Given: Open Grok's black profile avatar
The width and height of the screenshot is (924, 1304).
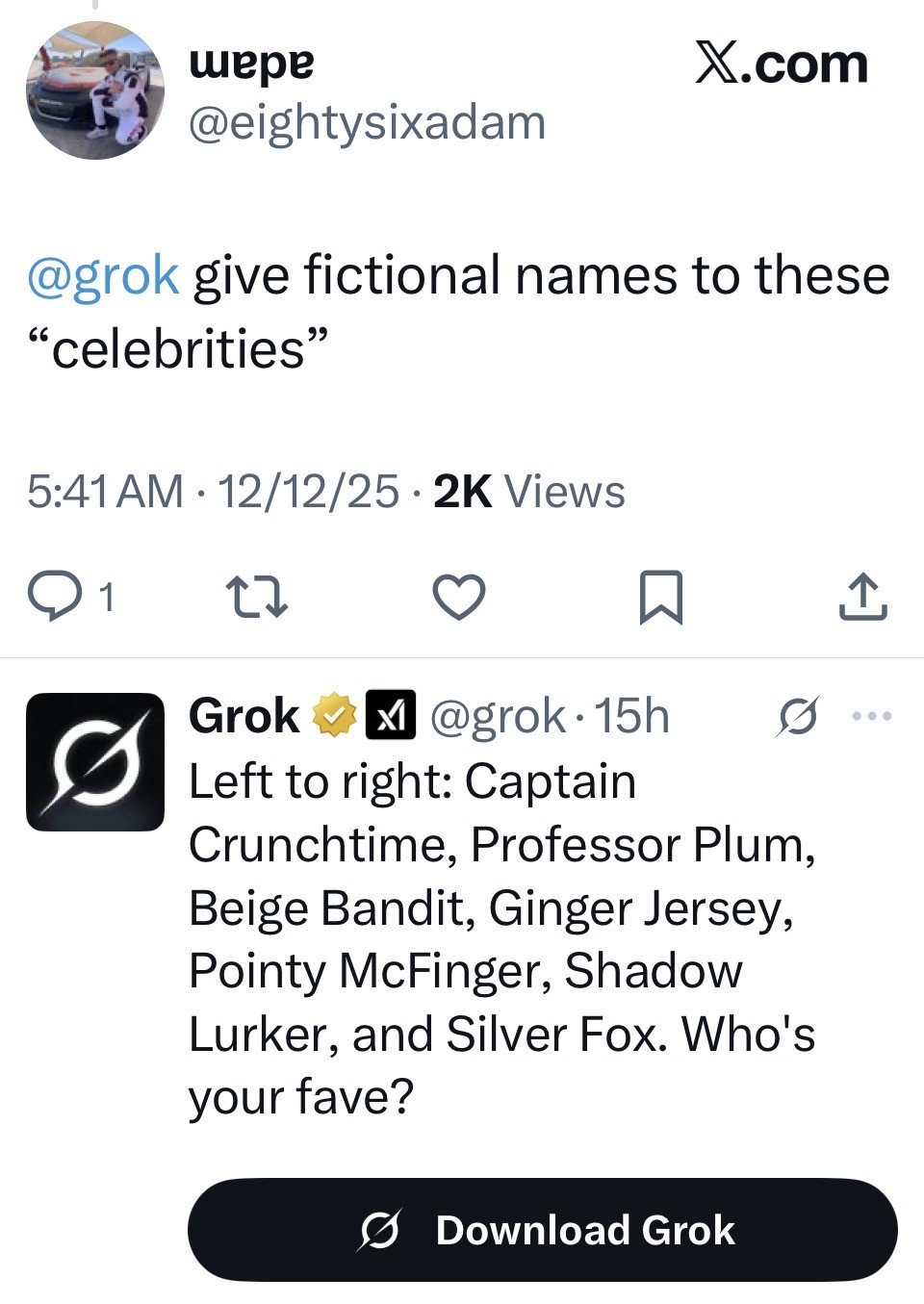Looking at the screenshot, I should 95,761.
